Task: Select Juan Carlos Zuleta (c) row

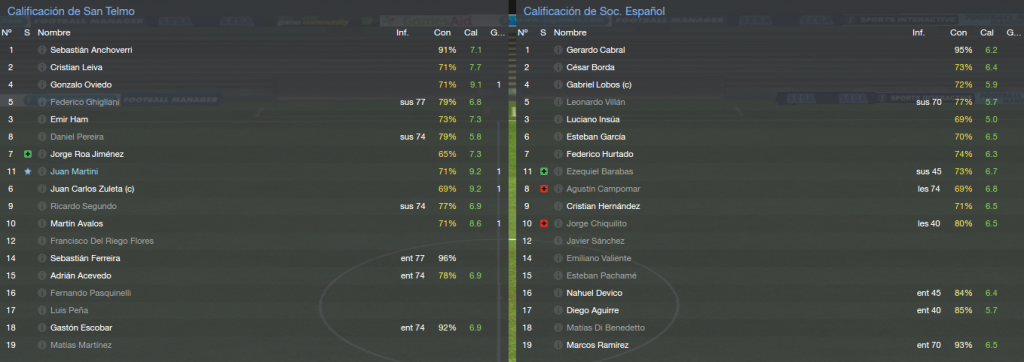Action: coord(253,189)
